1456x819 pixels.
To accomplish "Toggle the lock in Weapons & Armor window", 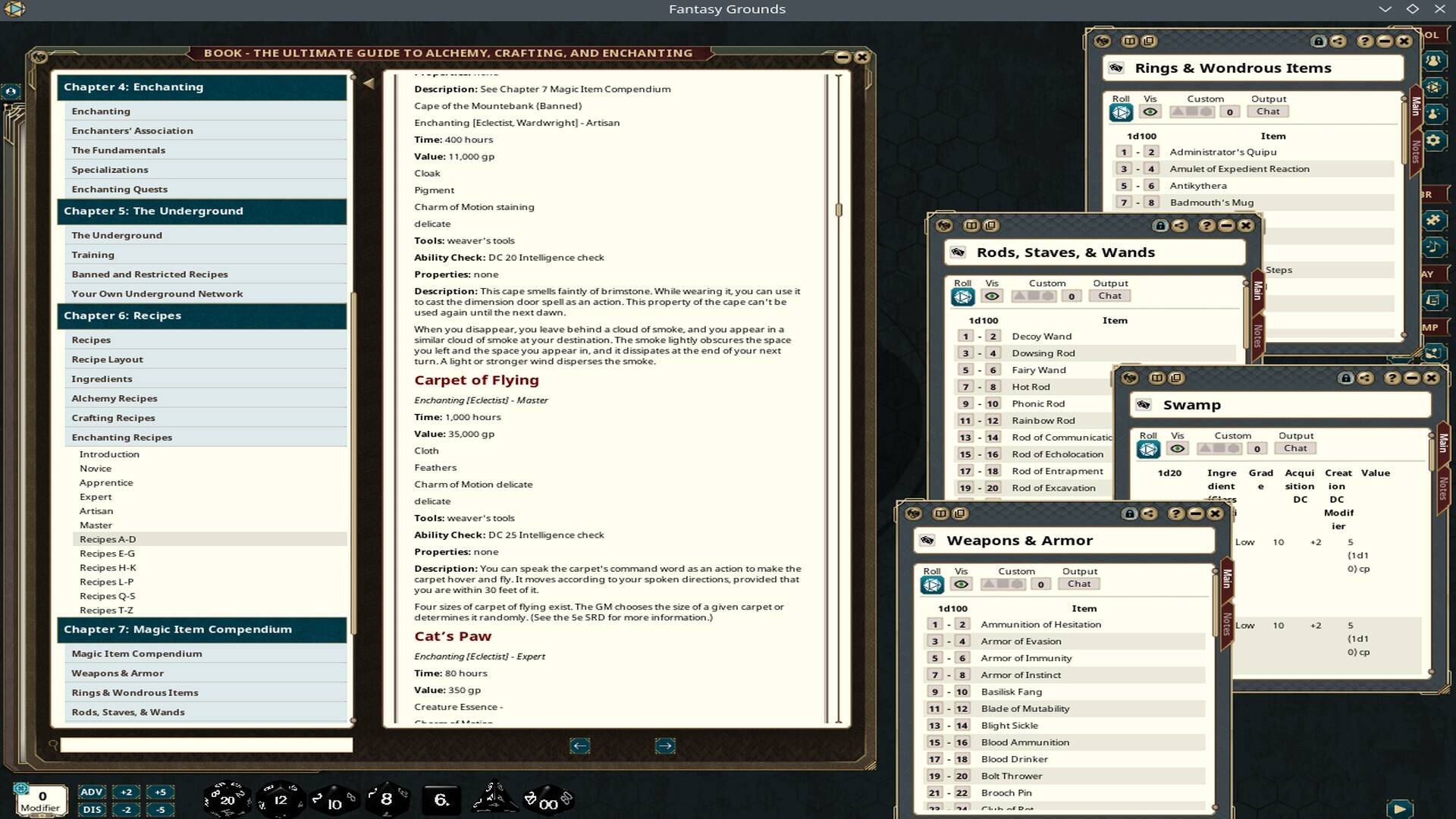I will [x=1129, y=513].
